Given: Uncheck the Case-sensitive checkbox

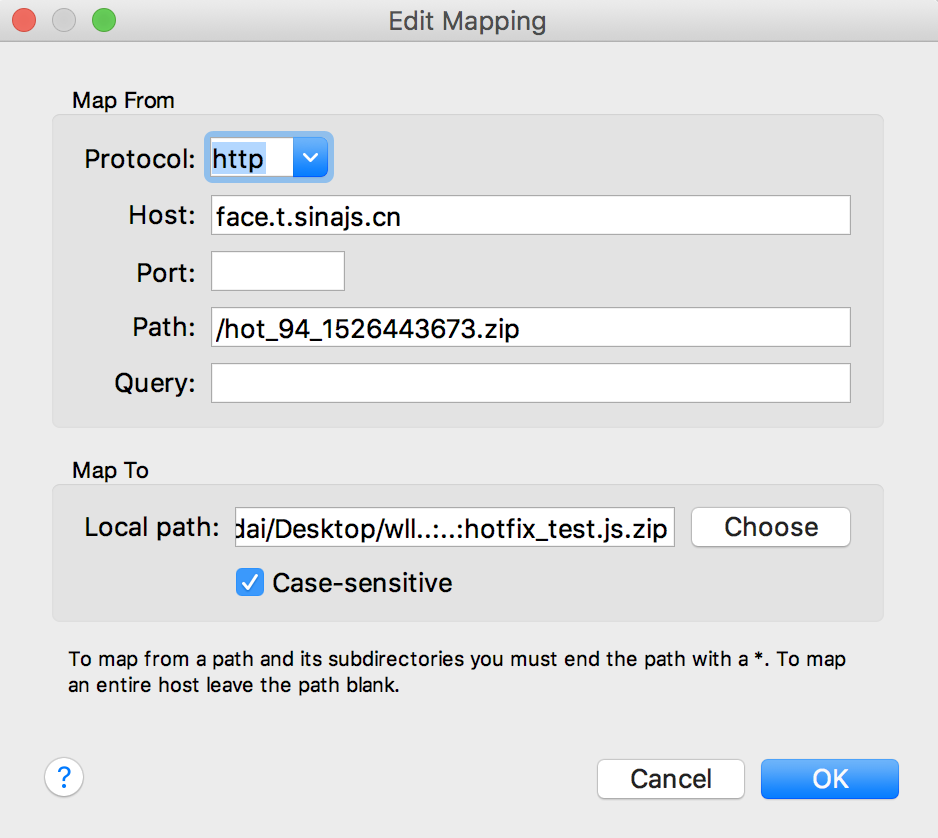Looking at the screenshot, I should [249, 582].
